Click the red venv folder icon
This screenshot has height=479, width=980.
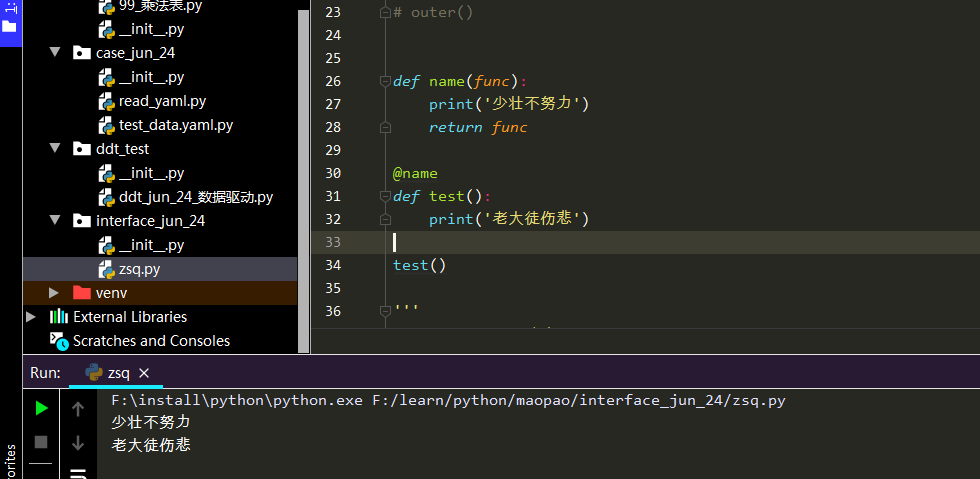82,293
